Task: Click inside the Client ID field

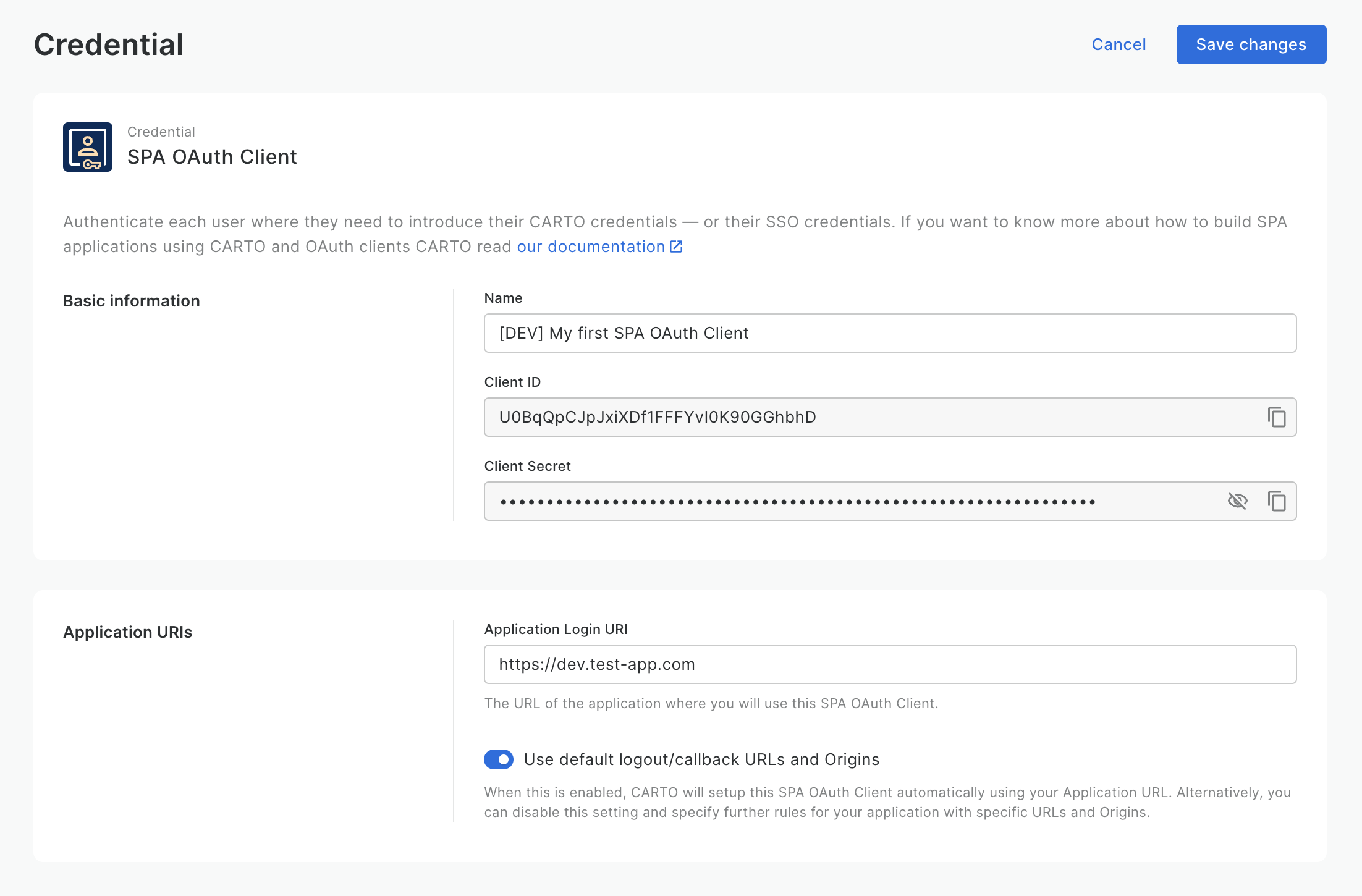Action: pyautogui.click(x=865, y=417)
